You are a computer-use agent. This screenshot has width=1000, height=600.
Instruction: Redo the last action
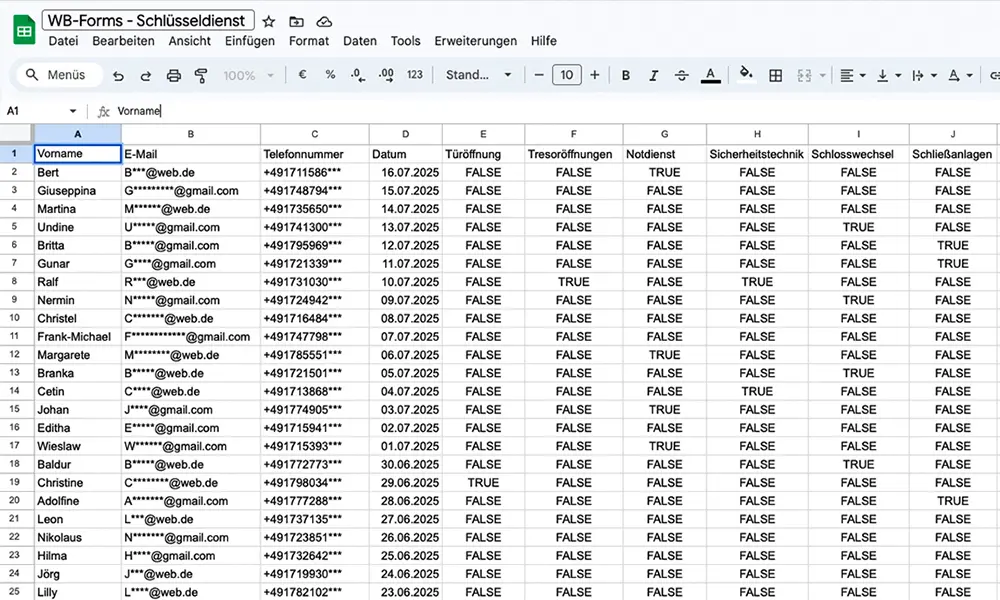click(x=145, y=75)
